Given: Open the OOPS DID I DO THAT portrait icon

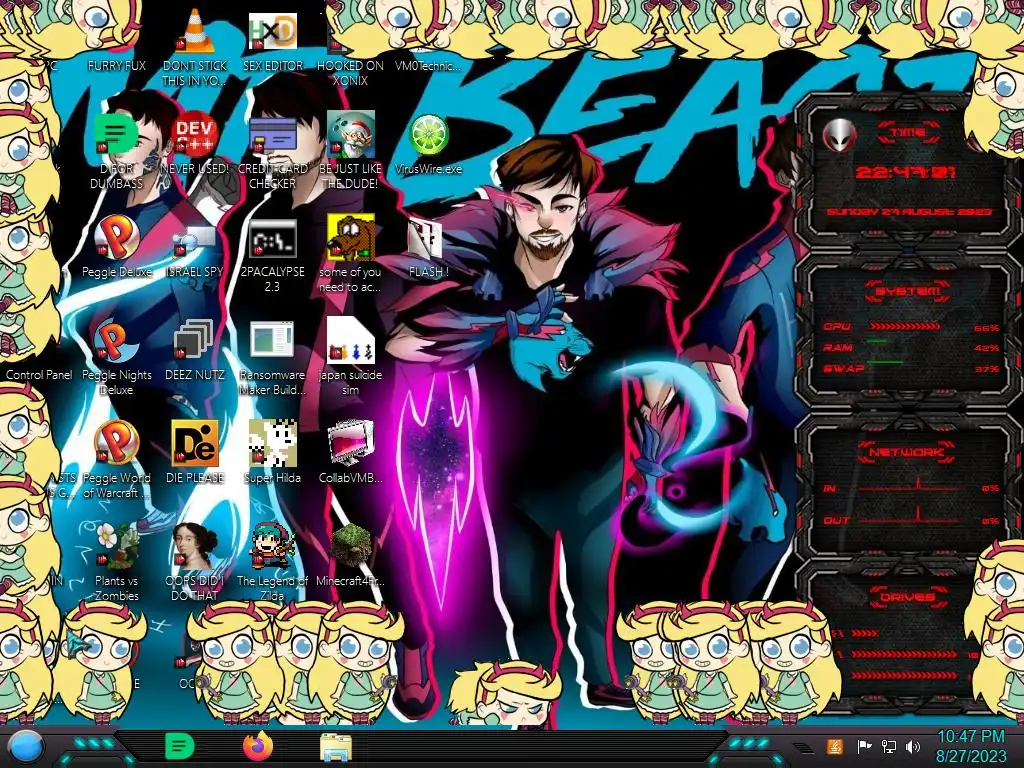Looking at the screenshot, I should point(195,562).
